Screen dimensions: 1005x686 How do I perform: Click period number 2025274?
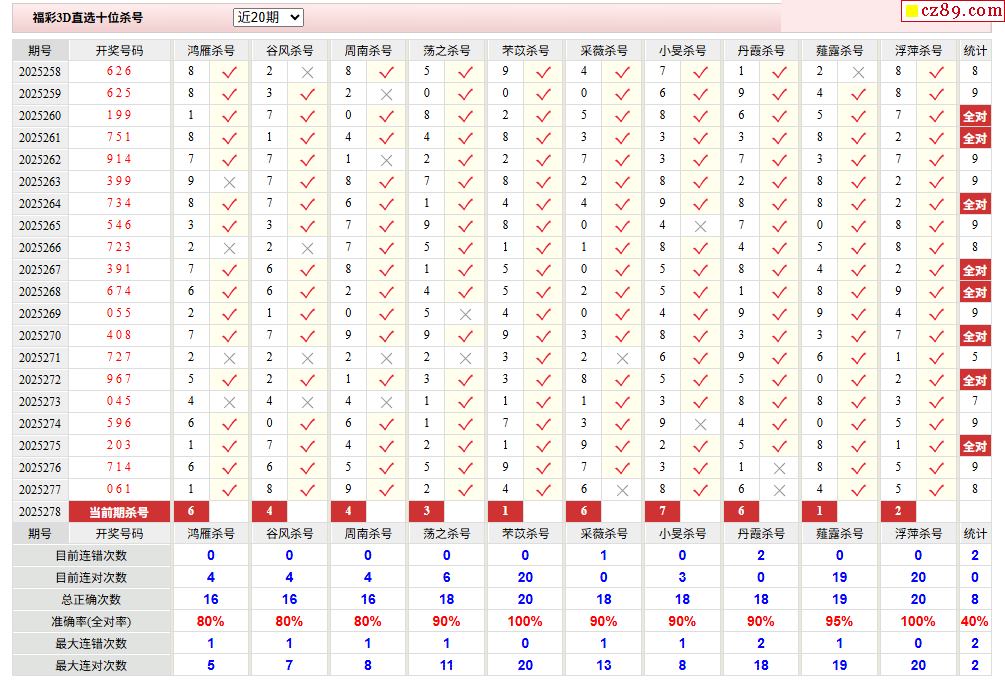pyautogui.click(x=40, y=424)
